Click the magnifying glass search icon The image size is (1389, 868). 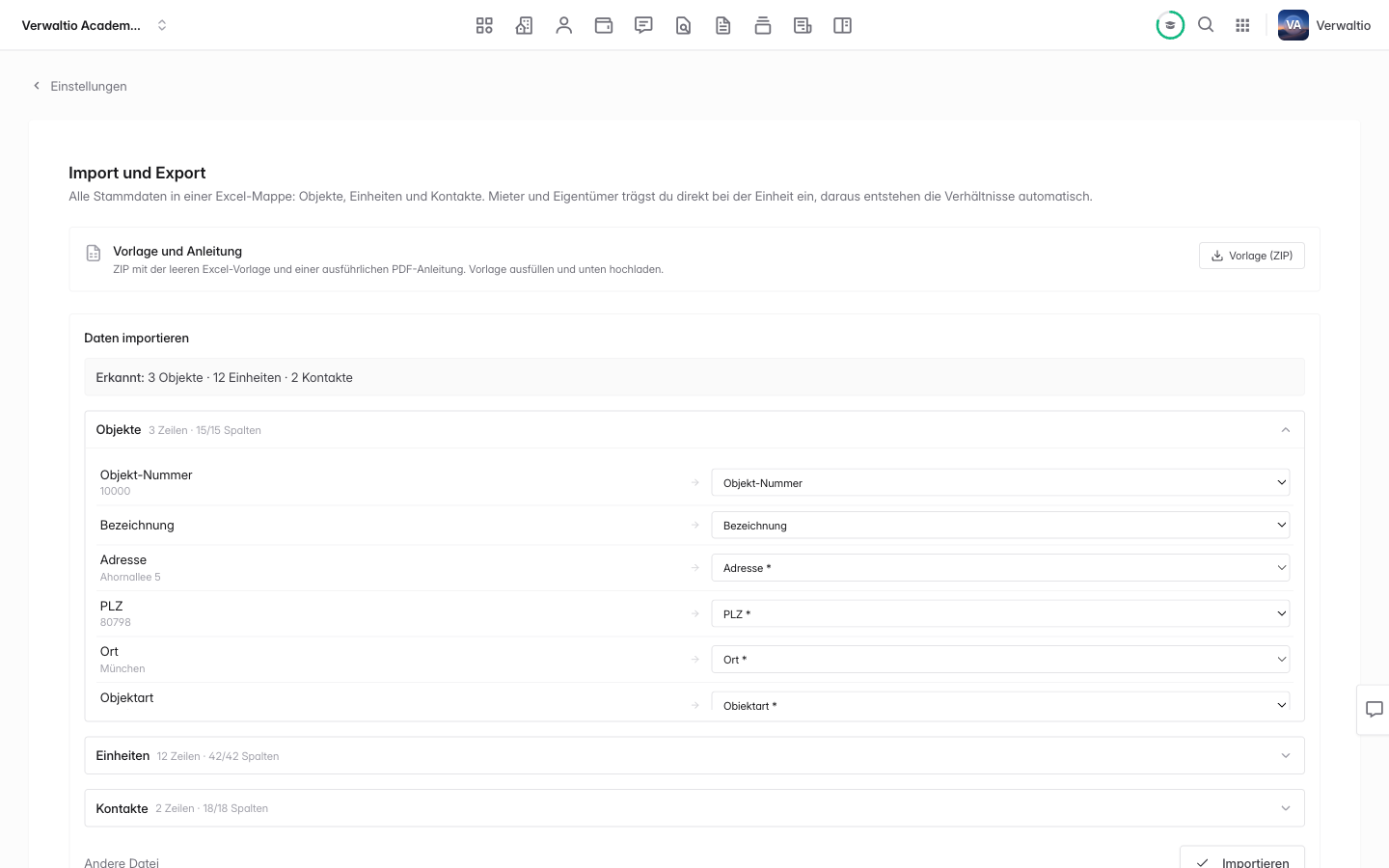1206,25
